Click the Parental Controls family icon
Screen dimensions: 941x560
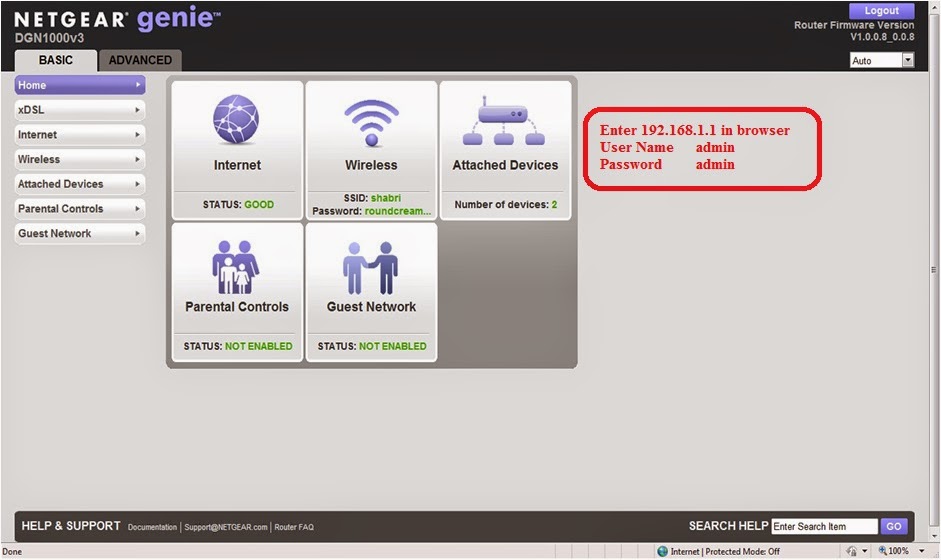236,267
